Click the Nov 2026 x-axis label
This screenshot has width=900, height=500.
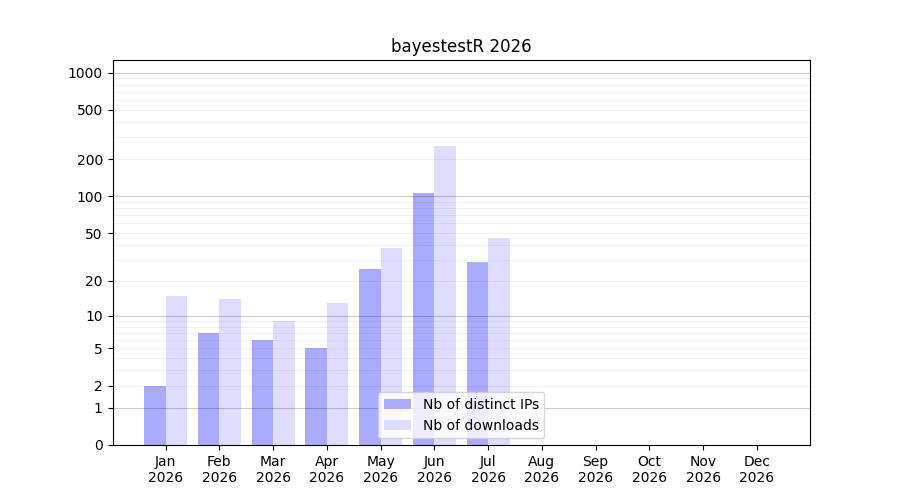[x=704, y=469]
